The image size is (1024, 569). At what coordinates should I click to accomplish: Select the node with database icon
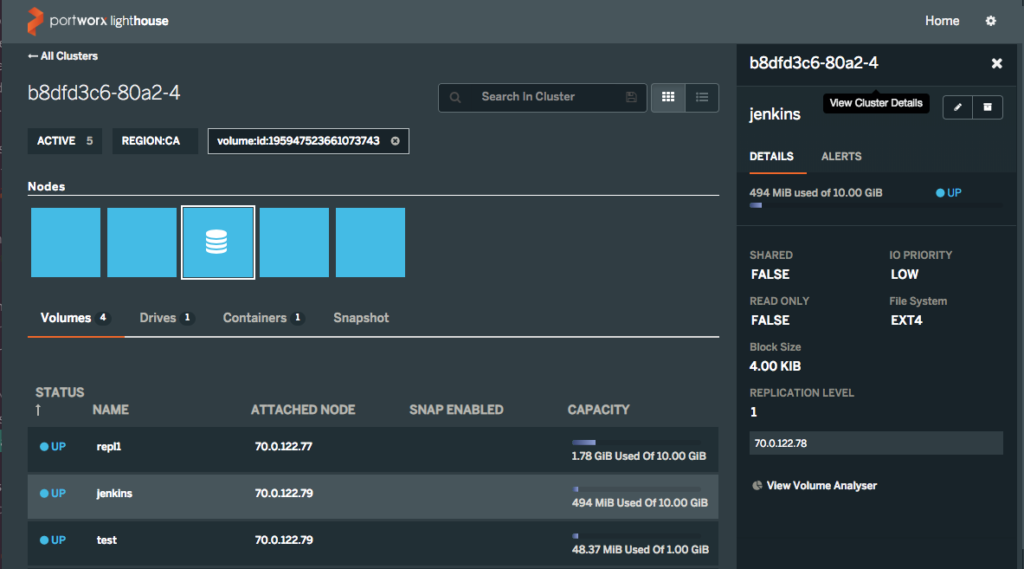click(x=218, y=242)
